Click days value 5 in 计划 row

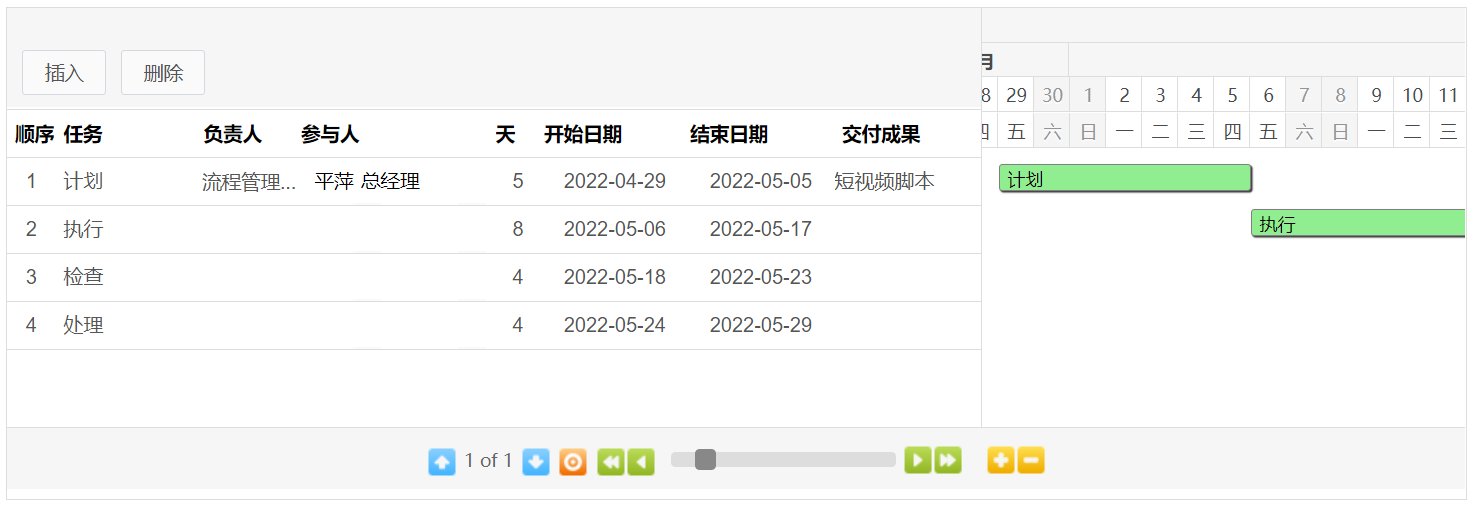pyautogui.click(x=518, y=181)
